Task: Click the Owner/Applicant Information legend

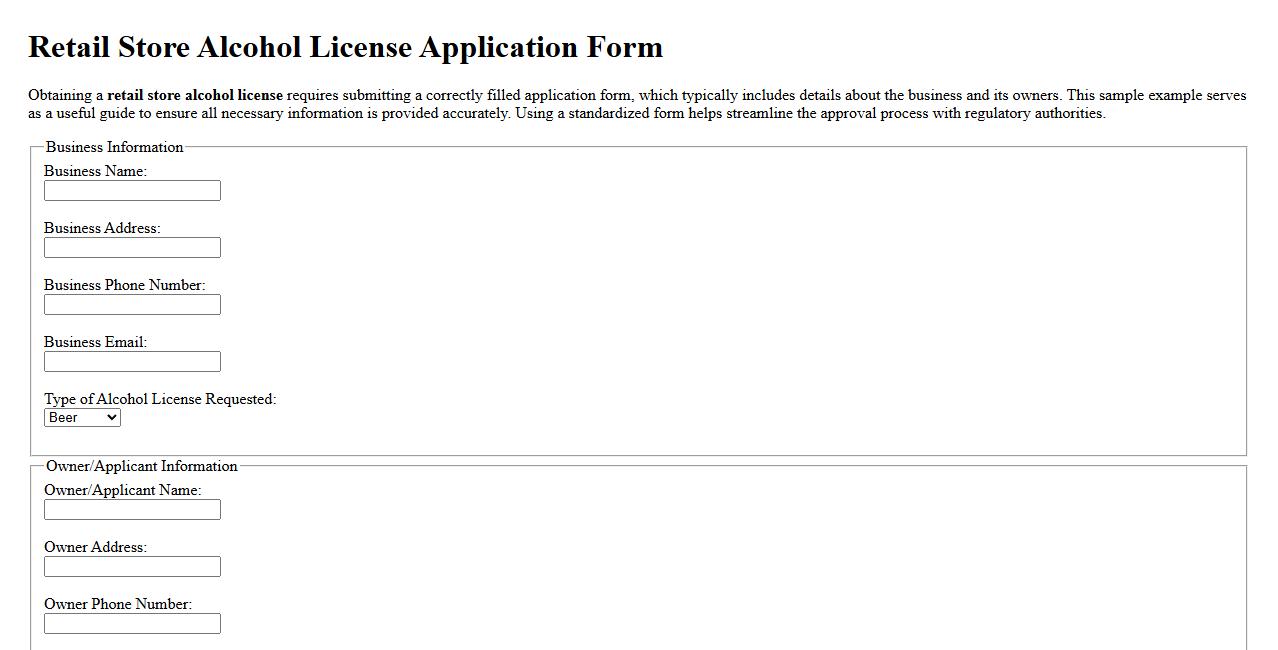Action: (x=142, y=466)
